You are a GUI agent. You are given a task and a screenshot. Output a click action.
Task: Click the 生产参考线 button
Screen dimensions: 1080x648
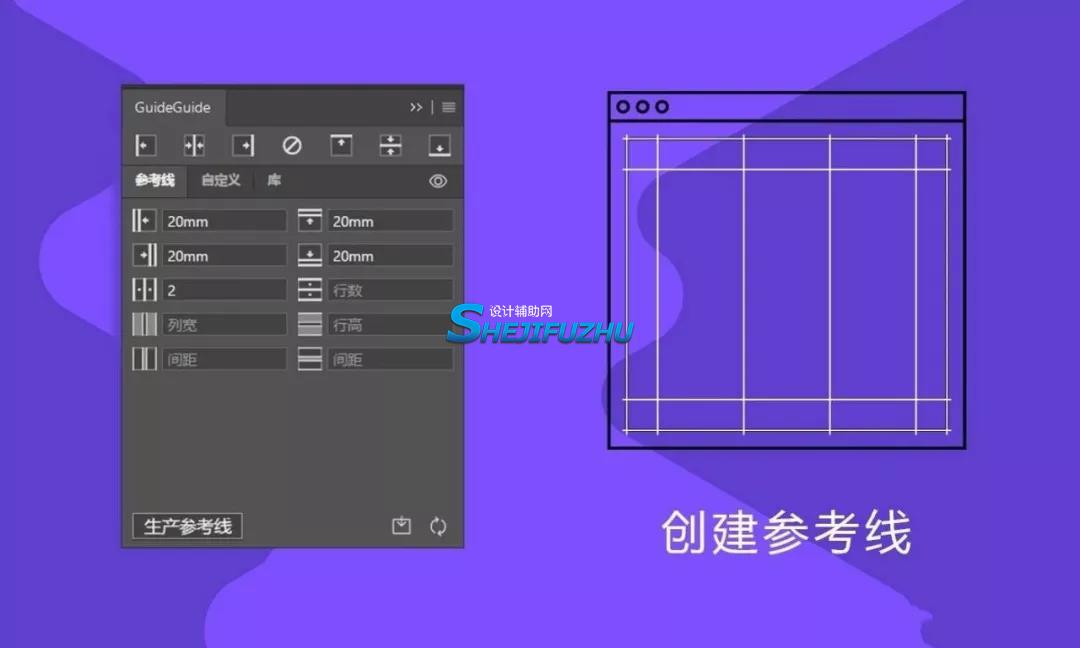tap(187, 526)
